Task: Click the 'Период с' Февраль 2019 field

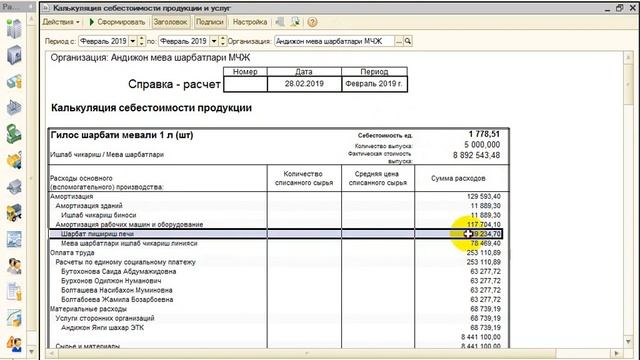Action: pos(104,41)
